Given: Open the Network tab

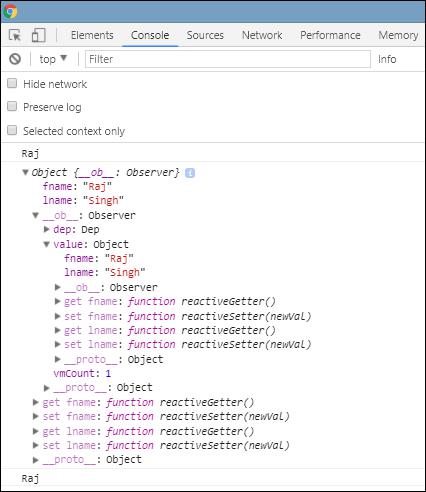Looking at the screenshot, I should click(x=262, y=35).
